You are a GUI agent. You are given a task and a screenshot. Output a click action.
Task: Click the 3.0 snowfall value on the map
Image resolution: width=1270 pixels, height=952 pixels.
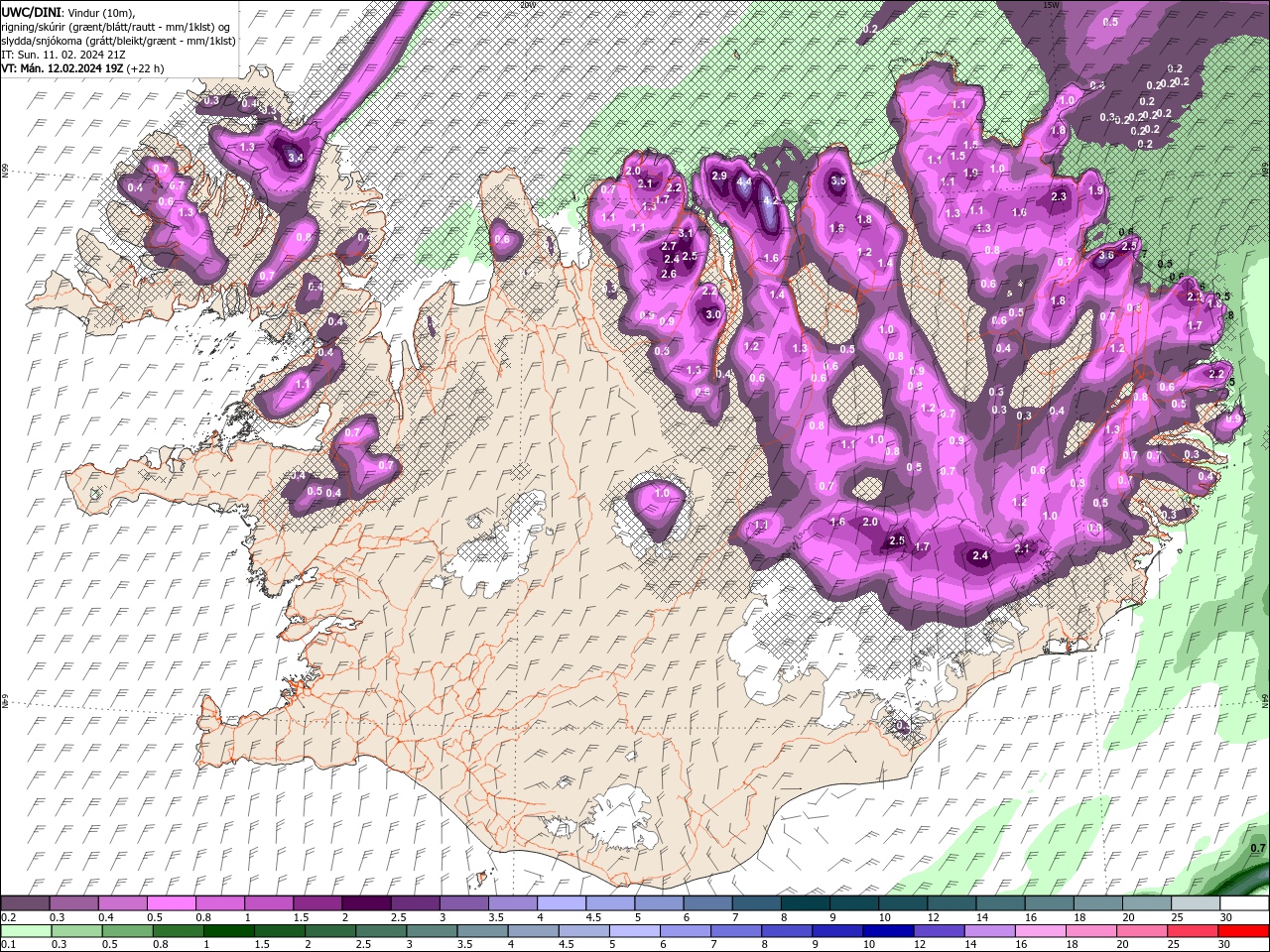pyautogui.click(x=712, y=314)
